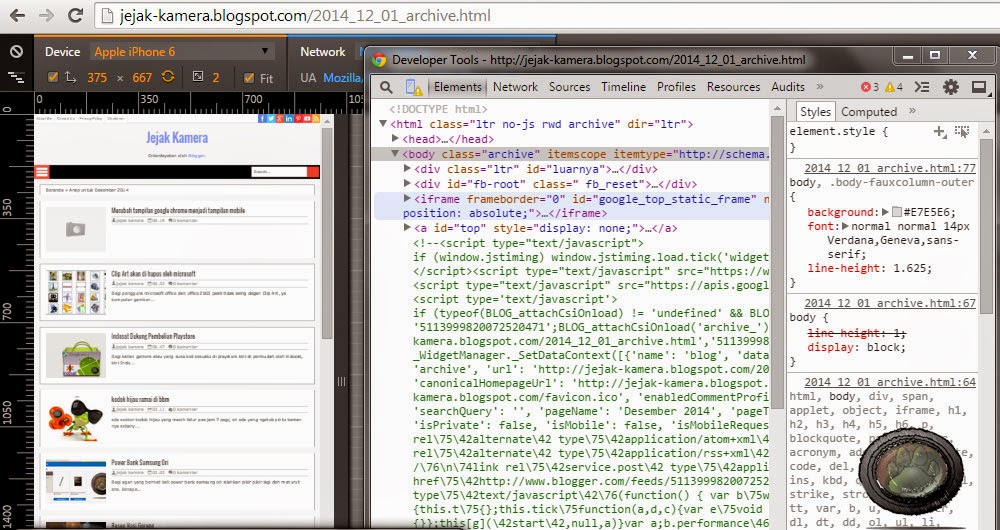
Task: Click LinkedIn icon on emulated page
Action: pos(289,119)
